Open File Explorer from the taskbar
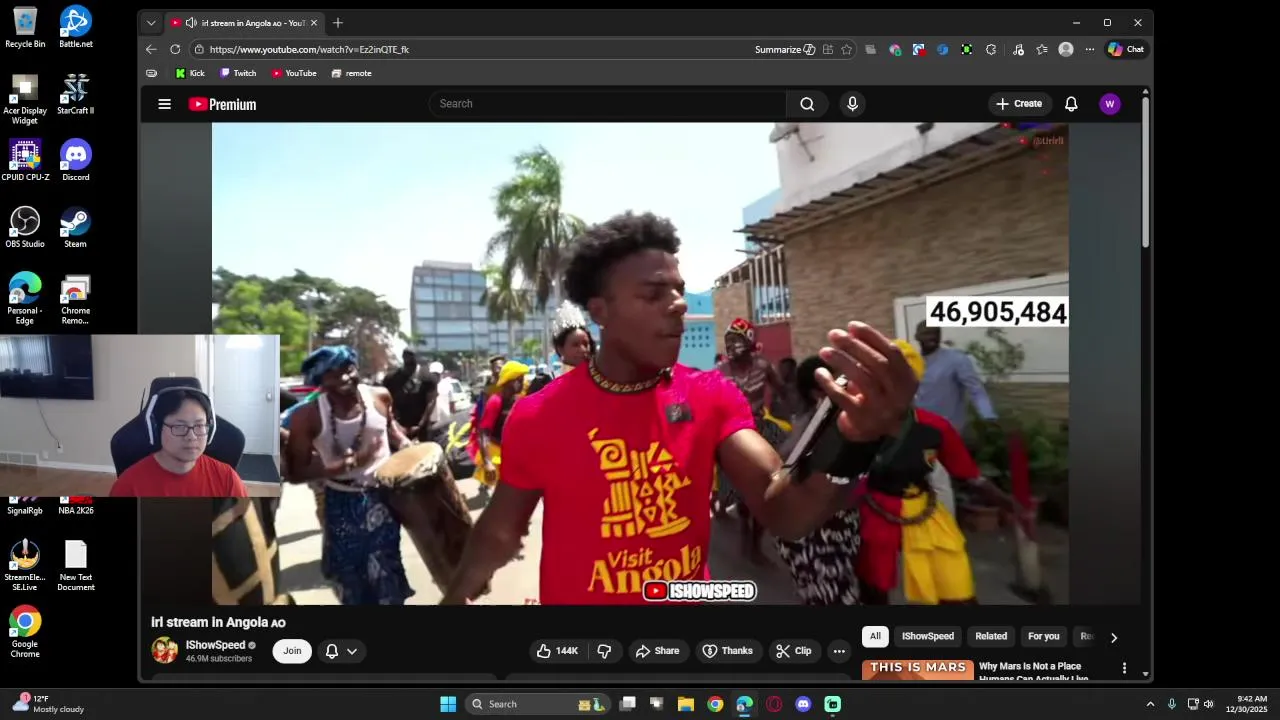The image size is (1280, 720). coord(686,704)
